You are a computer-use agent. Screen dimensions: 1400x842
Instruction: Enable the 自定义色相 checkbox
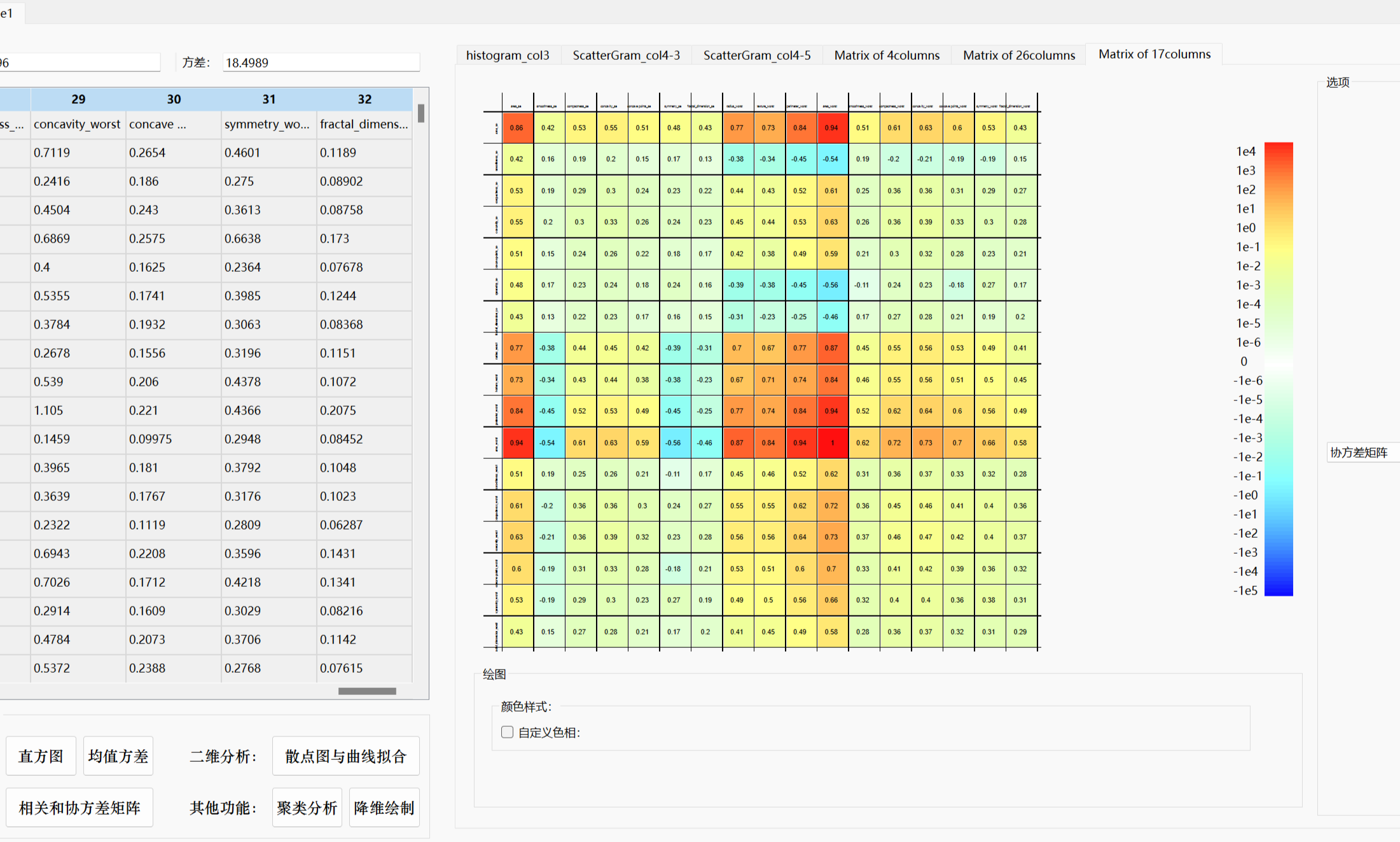pos(507,732)
